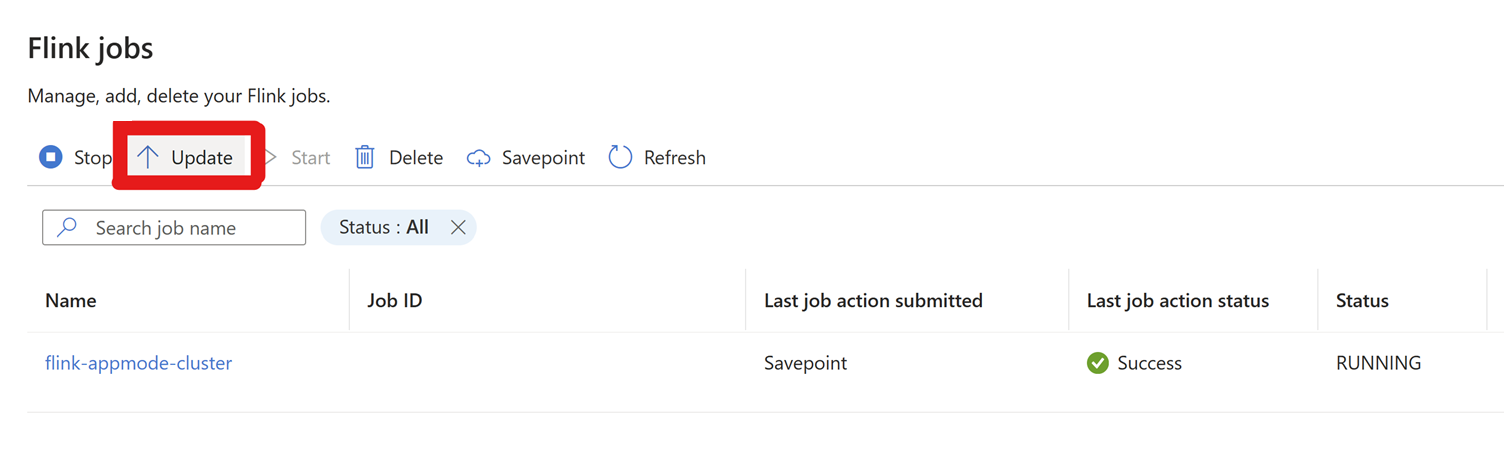This screenshot has width=1504, height=472.
Task: Choose the Savepoint toolbar label
Action: 543,158
